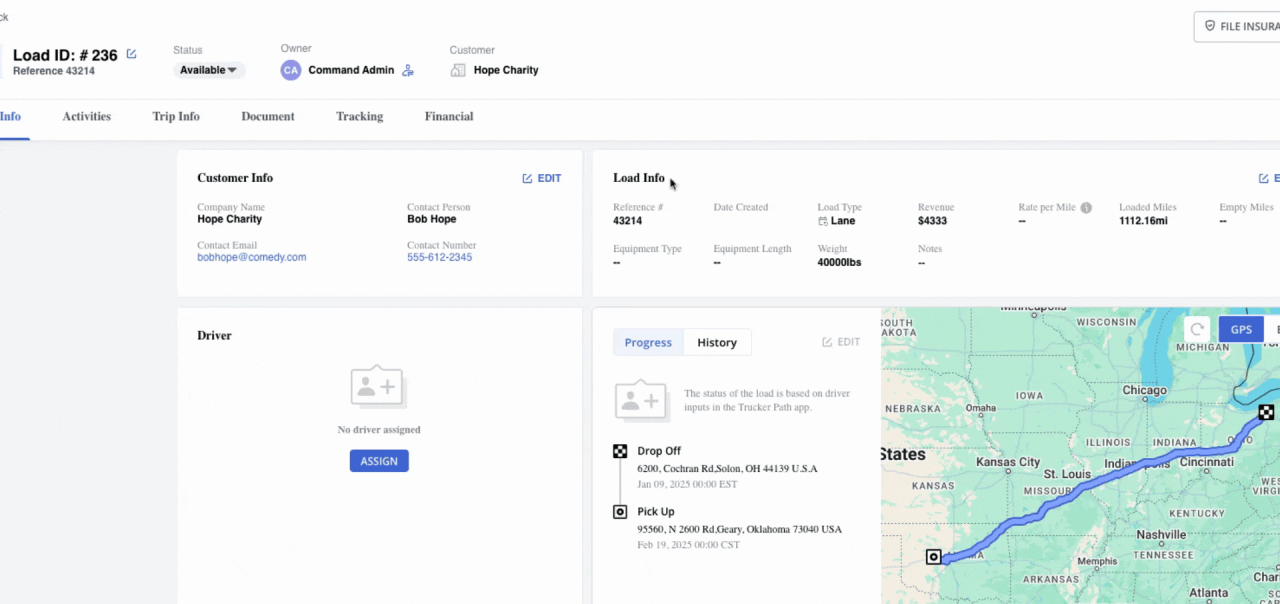
Task: Switch to the History toggle view
Action: (716, 342)
